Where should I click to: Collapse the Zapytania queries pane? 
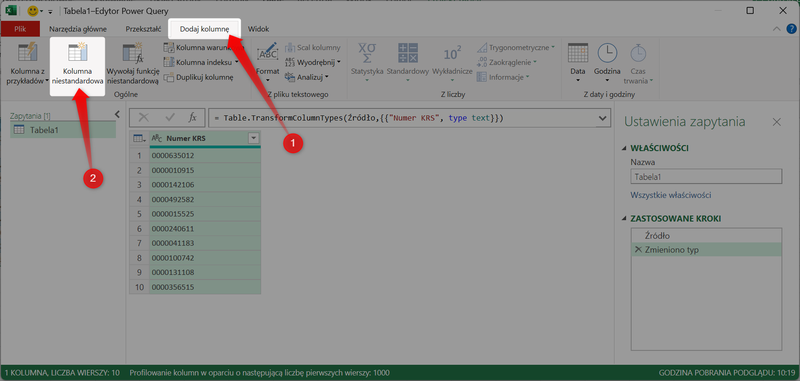[x=117, y=115]
